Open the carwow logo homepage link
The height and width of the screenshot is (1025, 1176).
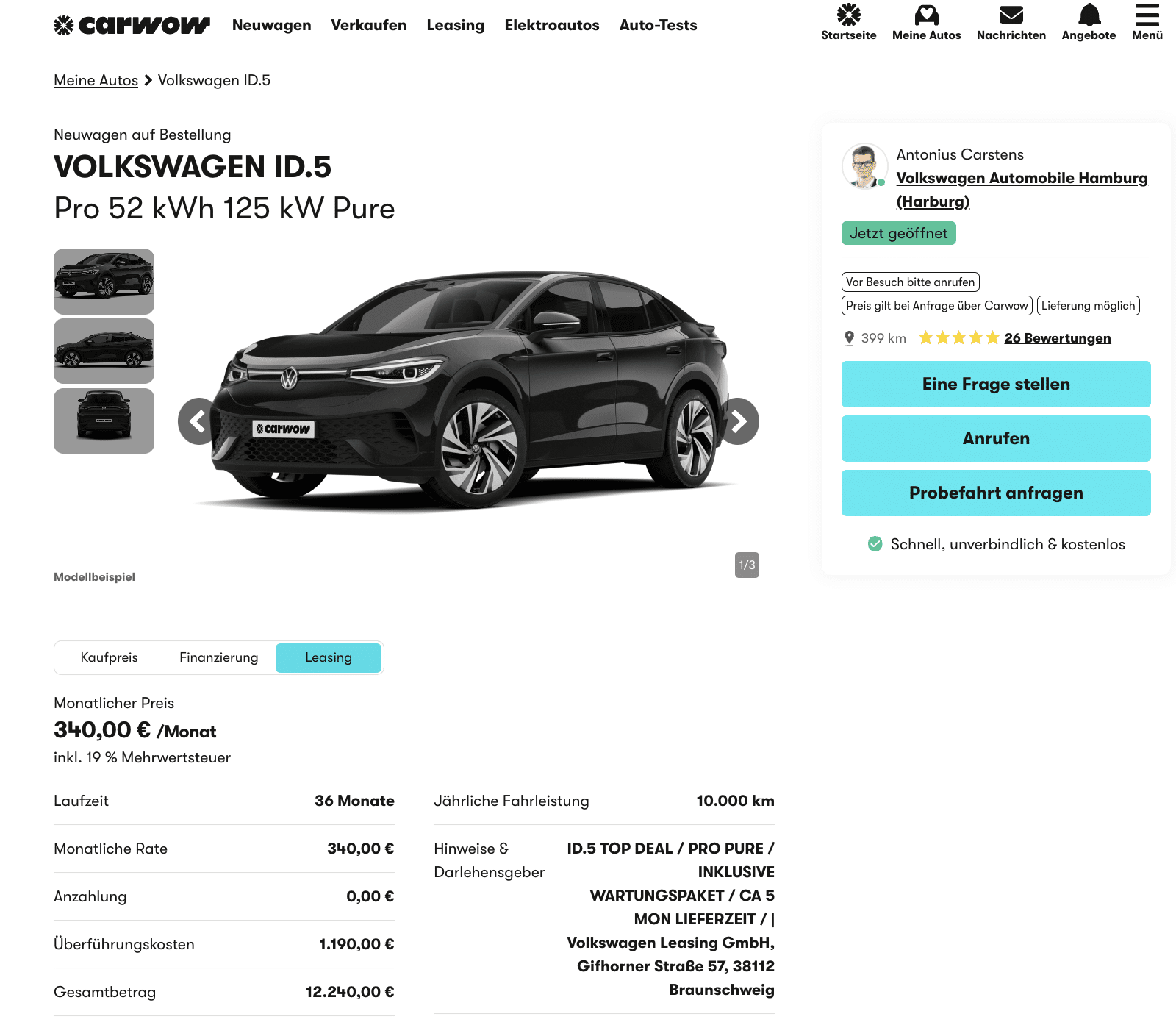click(x=132, y=25)
